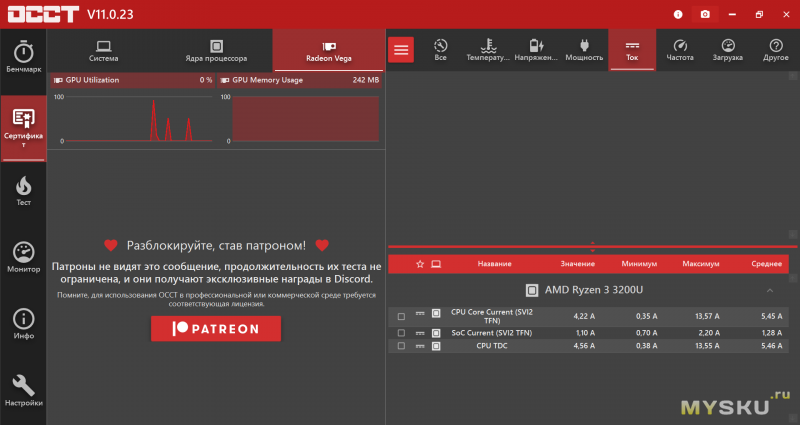800x425 pixels.
Task: Click the info icon in title bar
Action: (x=678, y=14)
